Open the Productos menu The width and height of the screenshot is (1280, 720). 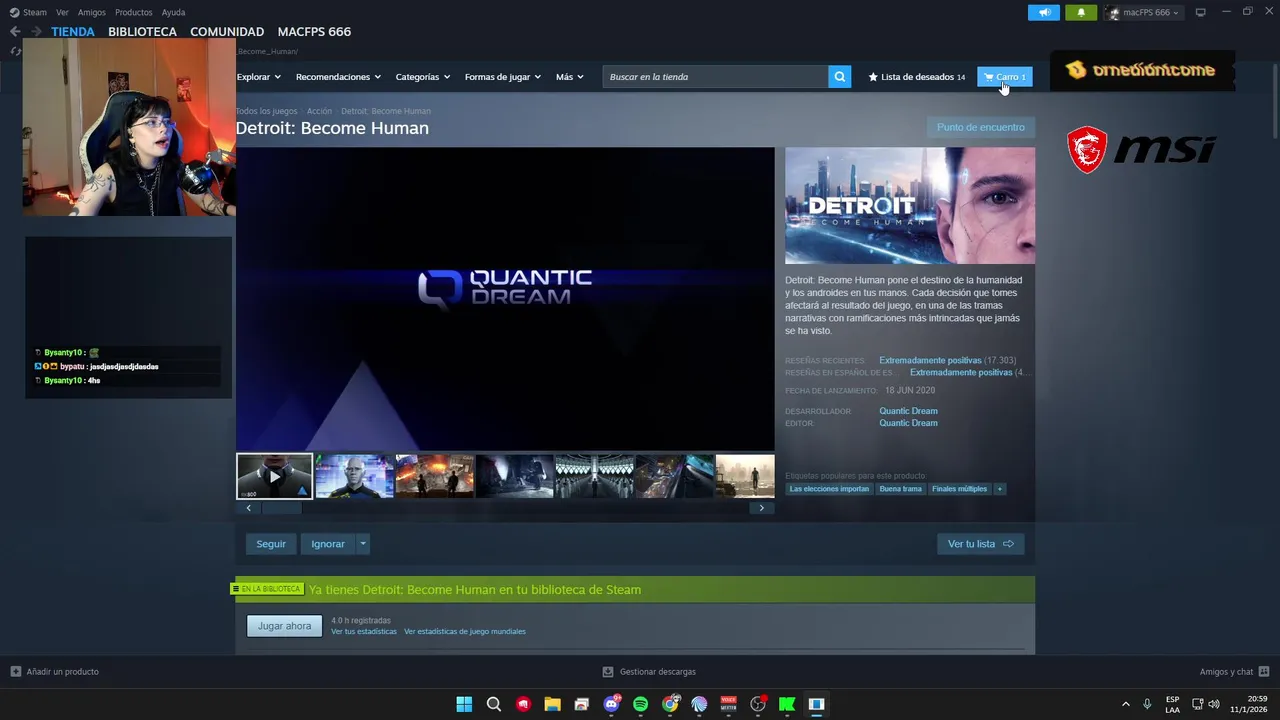pyautogui.click(x=134, y=12)
